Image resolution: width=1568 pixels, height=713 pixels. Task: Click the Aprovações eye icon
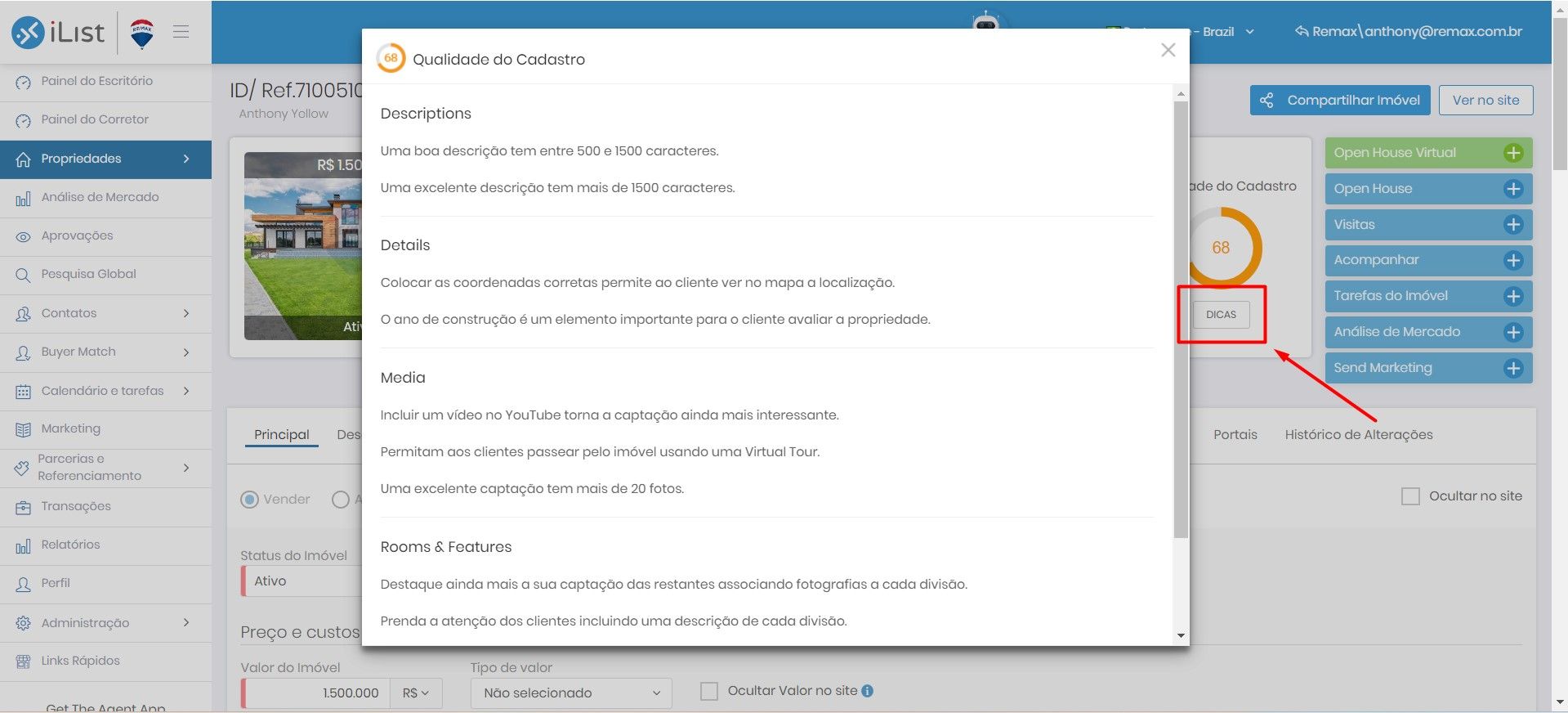pyautogui.click(x=23, y=236)
